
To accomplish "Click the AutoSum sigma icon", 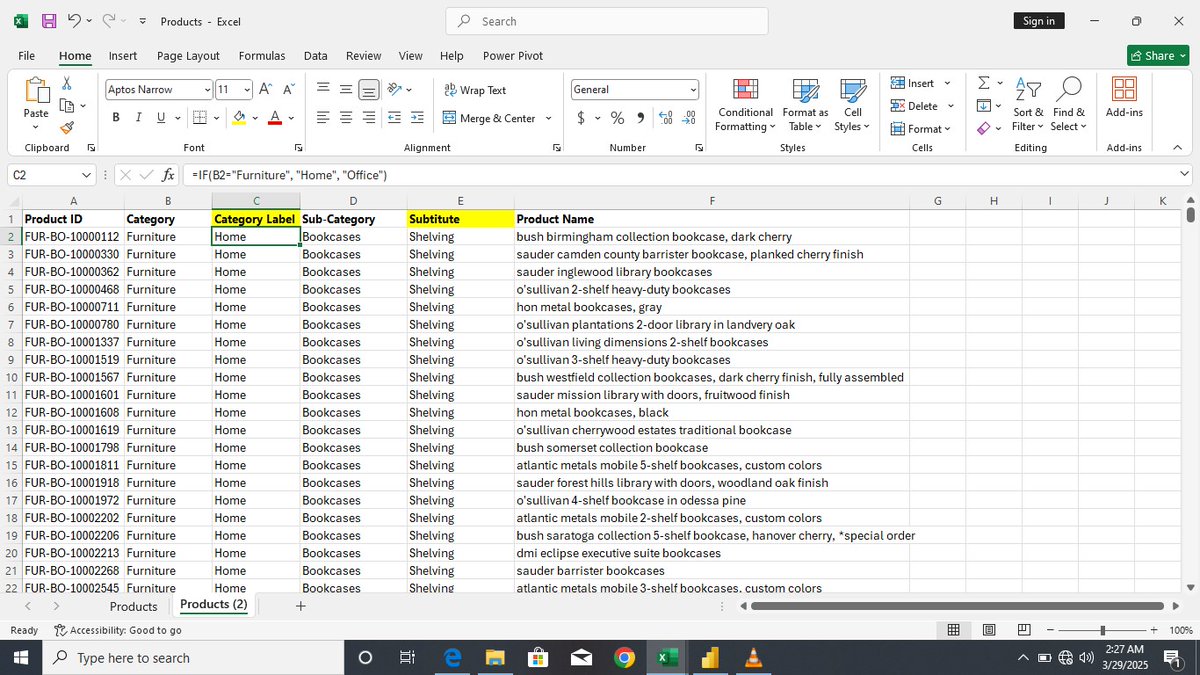I will pos(984,83).
